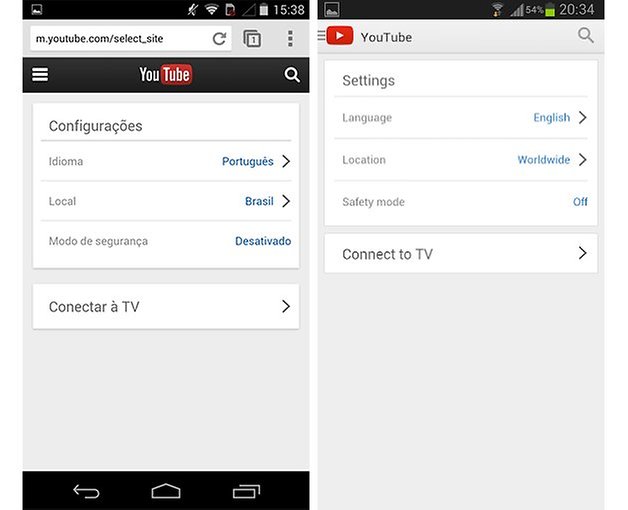
Task: Tap battery icon showing 54%
Action: tap(550, 10)
